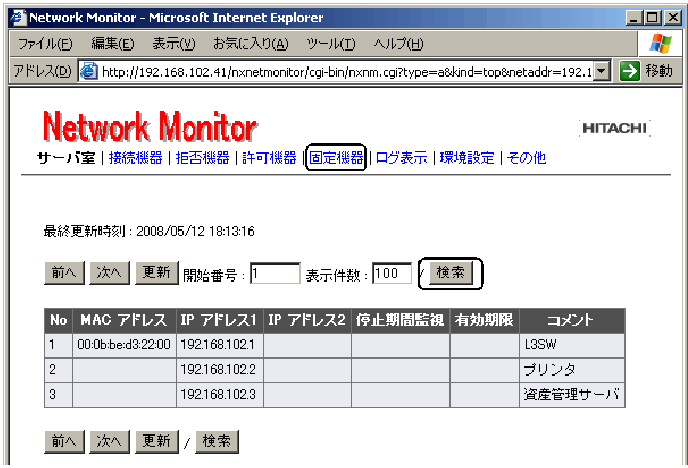Click the Windows flag logo

[661, 43]
